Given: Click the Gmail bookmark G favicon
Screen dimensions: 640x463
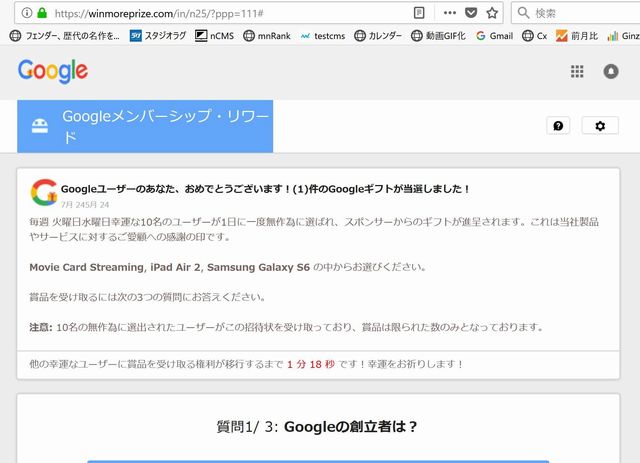Looking at the screenshot, I should point(480,36).
